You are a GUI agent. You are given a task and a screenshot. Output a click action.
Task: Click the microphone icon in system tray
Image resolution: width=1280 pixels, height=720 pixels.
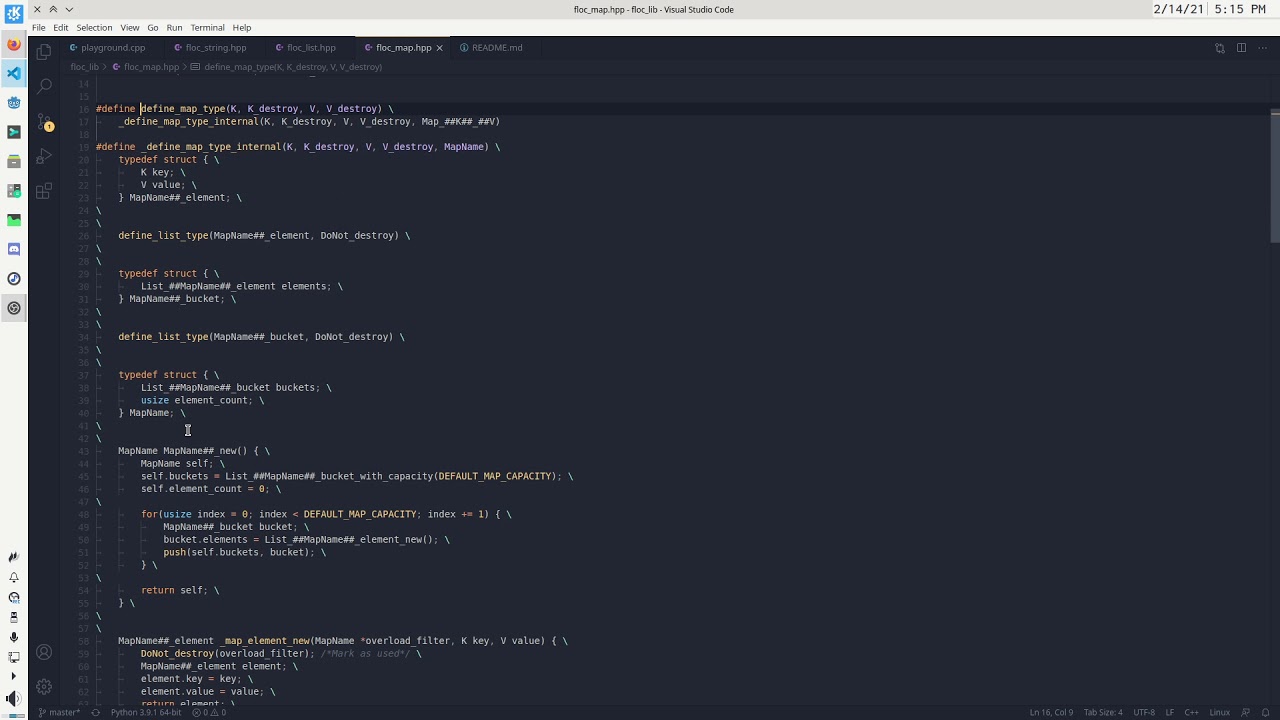pos(14,637)
